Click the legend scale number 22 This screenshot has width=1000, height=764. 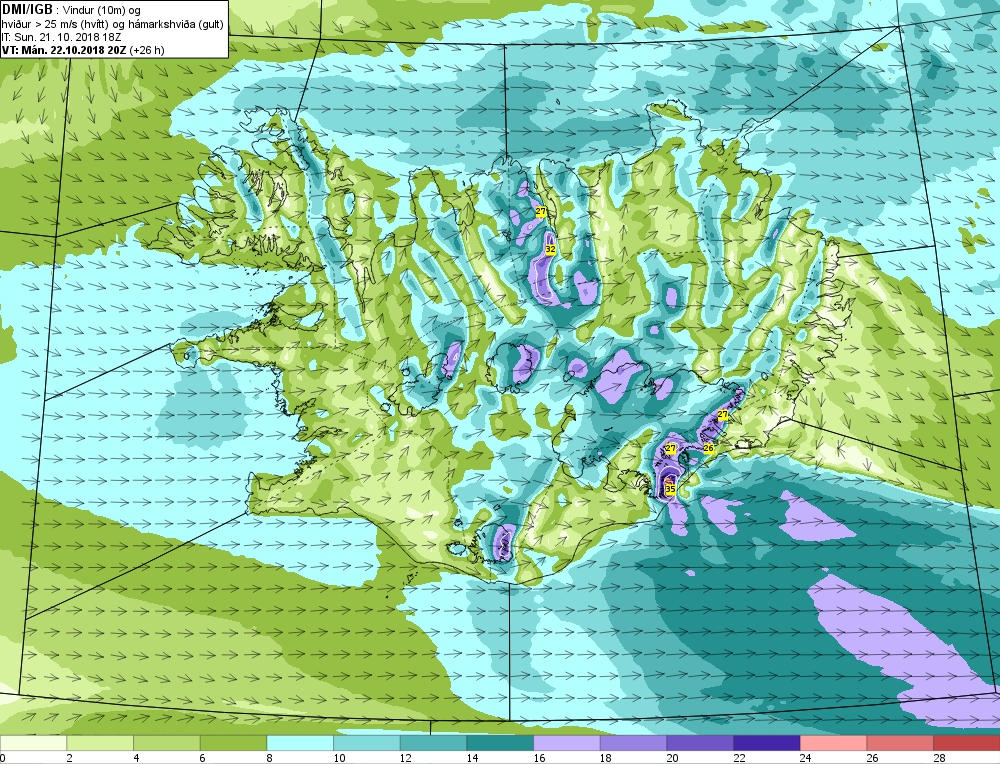pos(739,758)
